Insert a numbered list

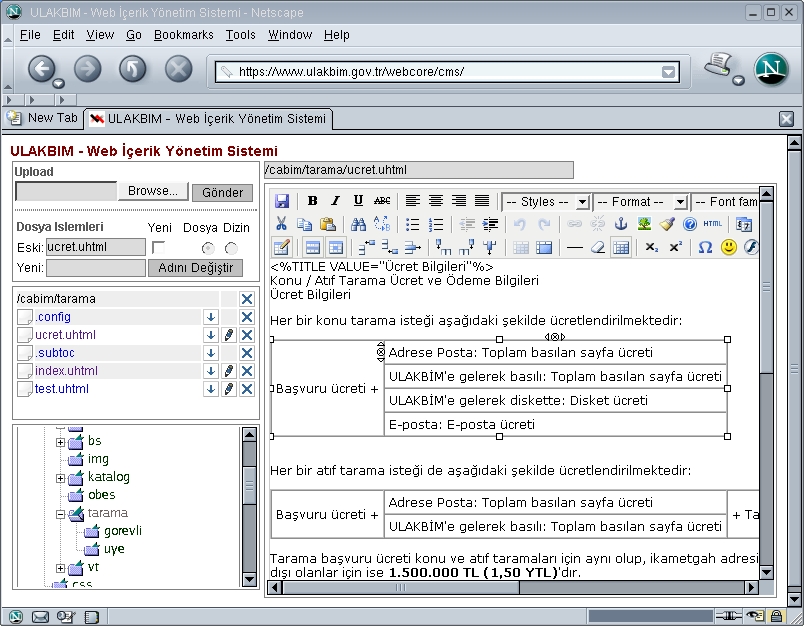point(436,224)
